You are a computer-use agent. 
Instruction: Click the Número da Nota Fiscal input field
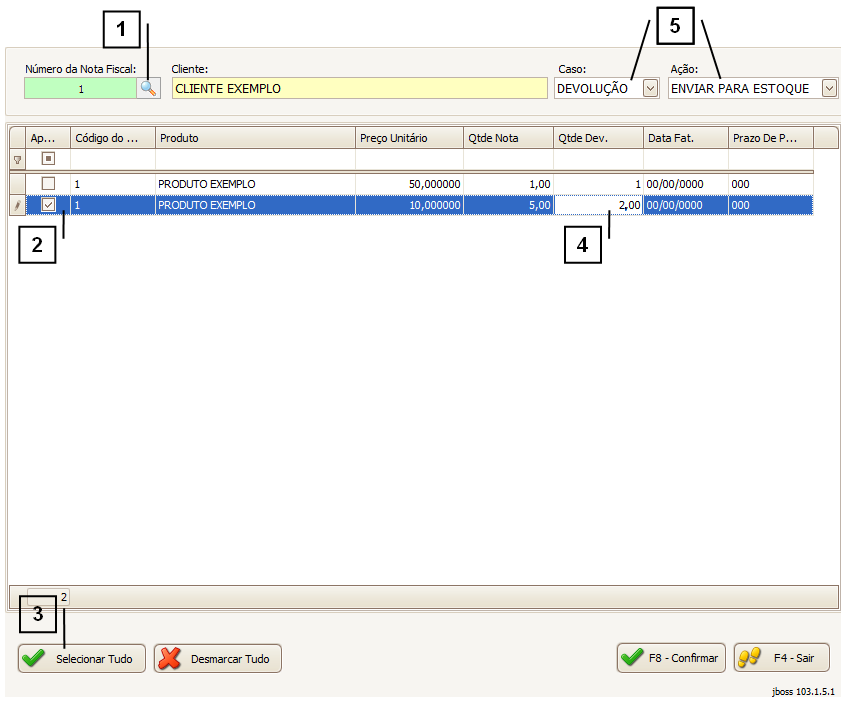pyautogui.click(x=80, y=88)
